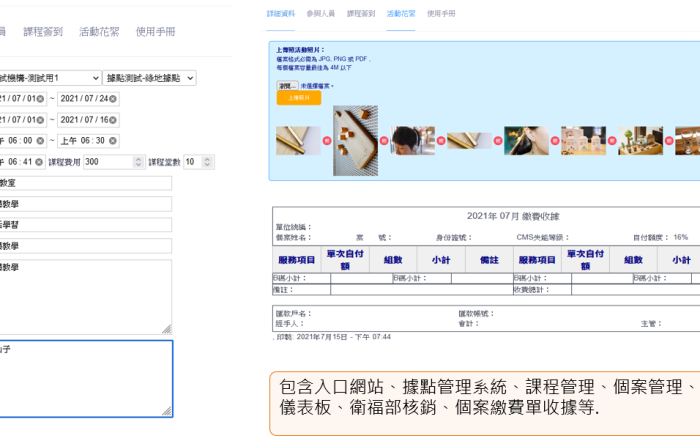
Task: Click red delete icon right of wooden blocks photo
Action: [x=384, y=141]
